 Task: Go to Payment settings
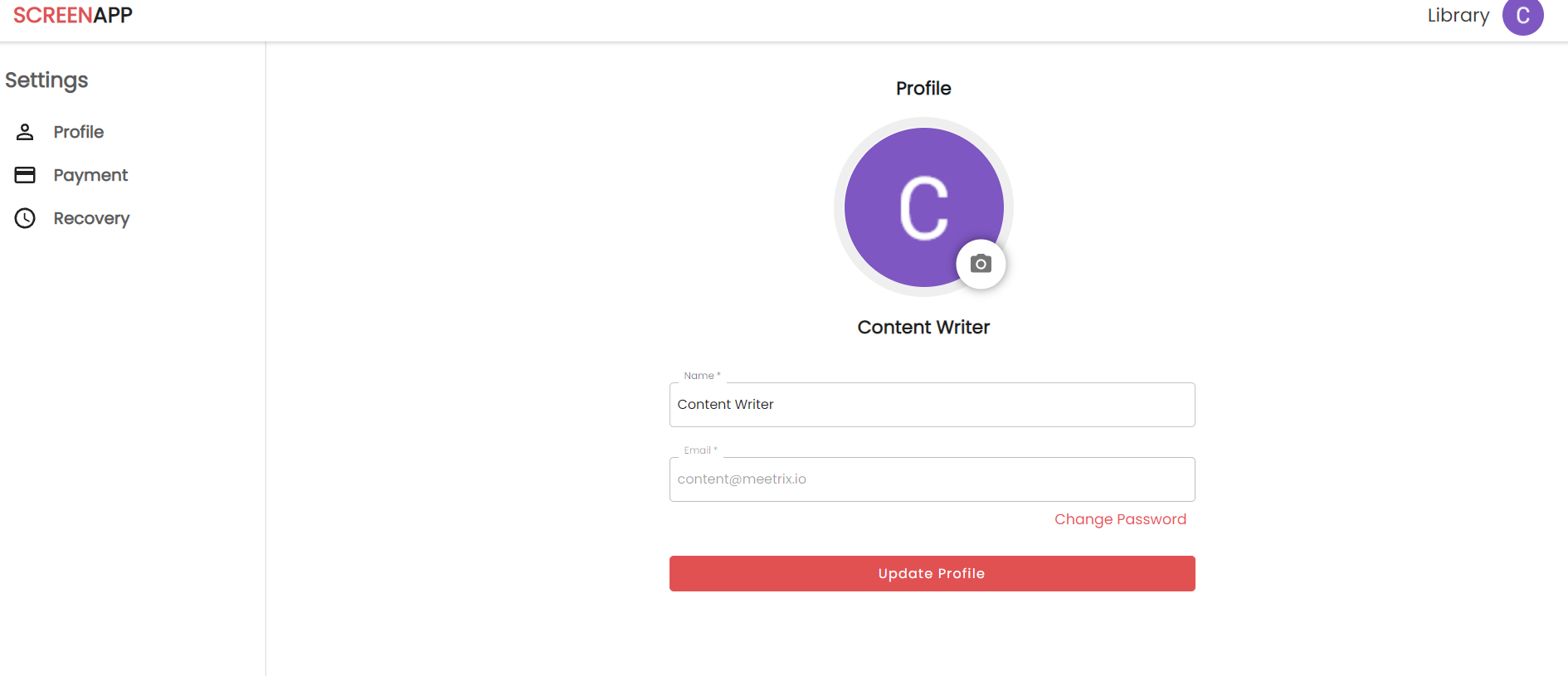[x=90, y=175]
